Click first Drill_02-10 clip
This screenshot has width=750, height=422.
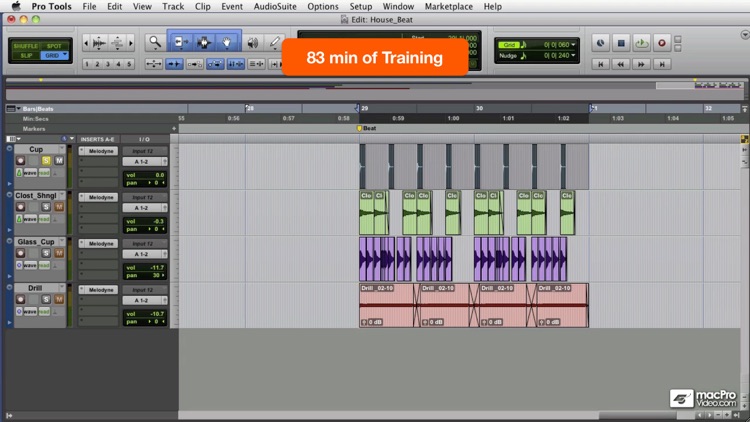386,305
